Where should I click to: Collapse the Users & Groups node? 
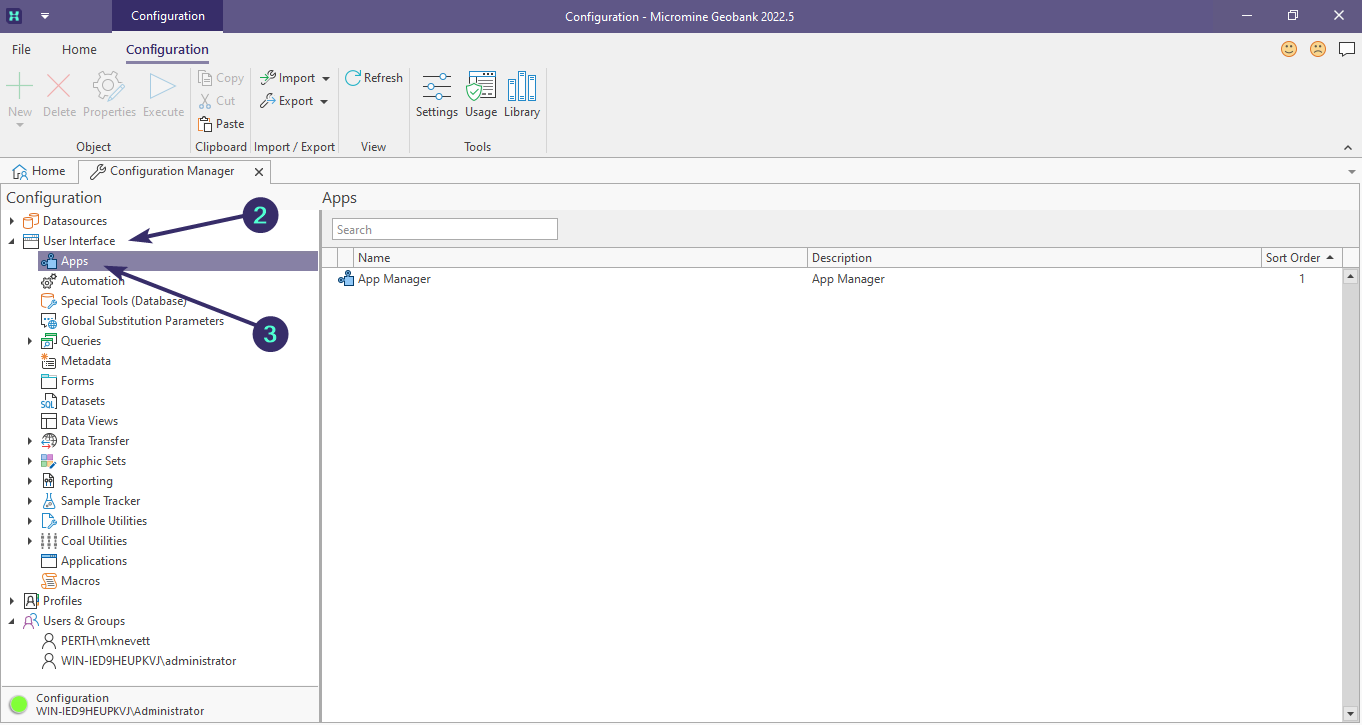pyautogui.click(x=12, y=621)
